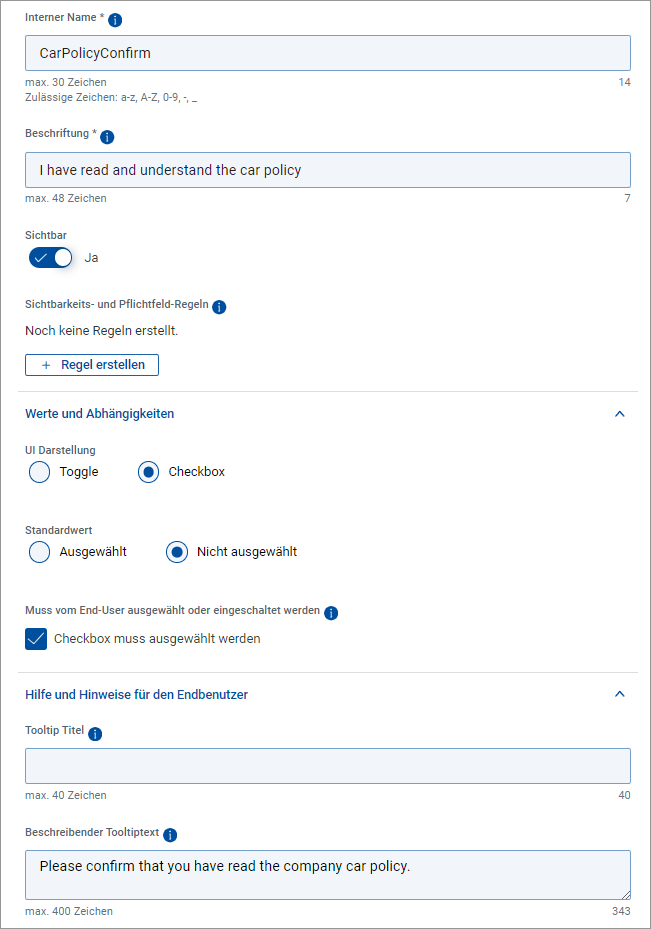This screenshot has width=651, height=929.
Task: Click the info icon next to Beschriftung
Action: point(107,137)
